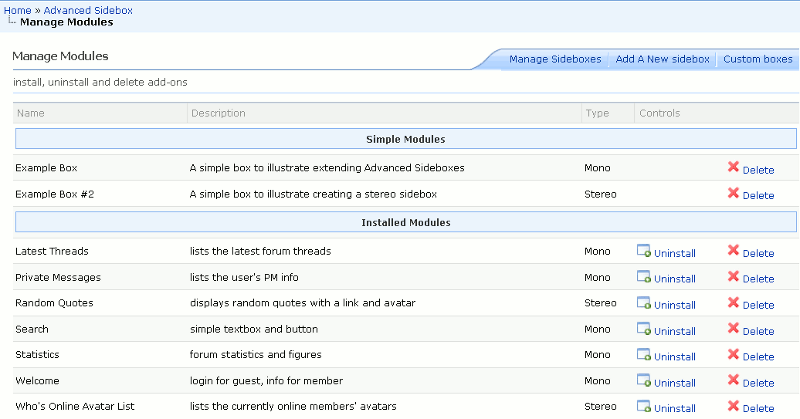Click the red X icon for Random Quotes
The height and width of the screenshot is (419, 800).
[733, 303]
